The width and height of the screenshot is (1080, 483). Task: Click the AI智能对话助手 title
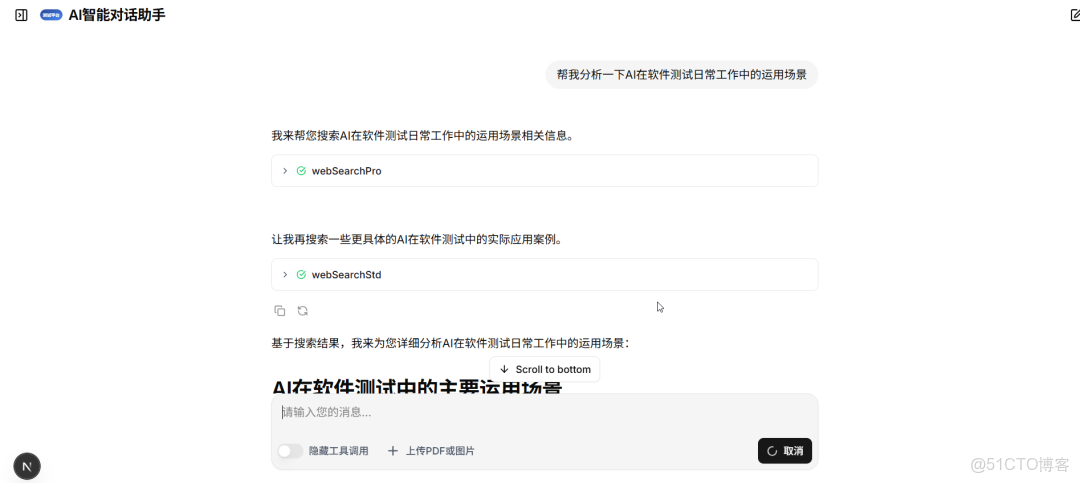click(117, 15)
